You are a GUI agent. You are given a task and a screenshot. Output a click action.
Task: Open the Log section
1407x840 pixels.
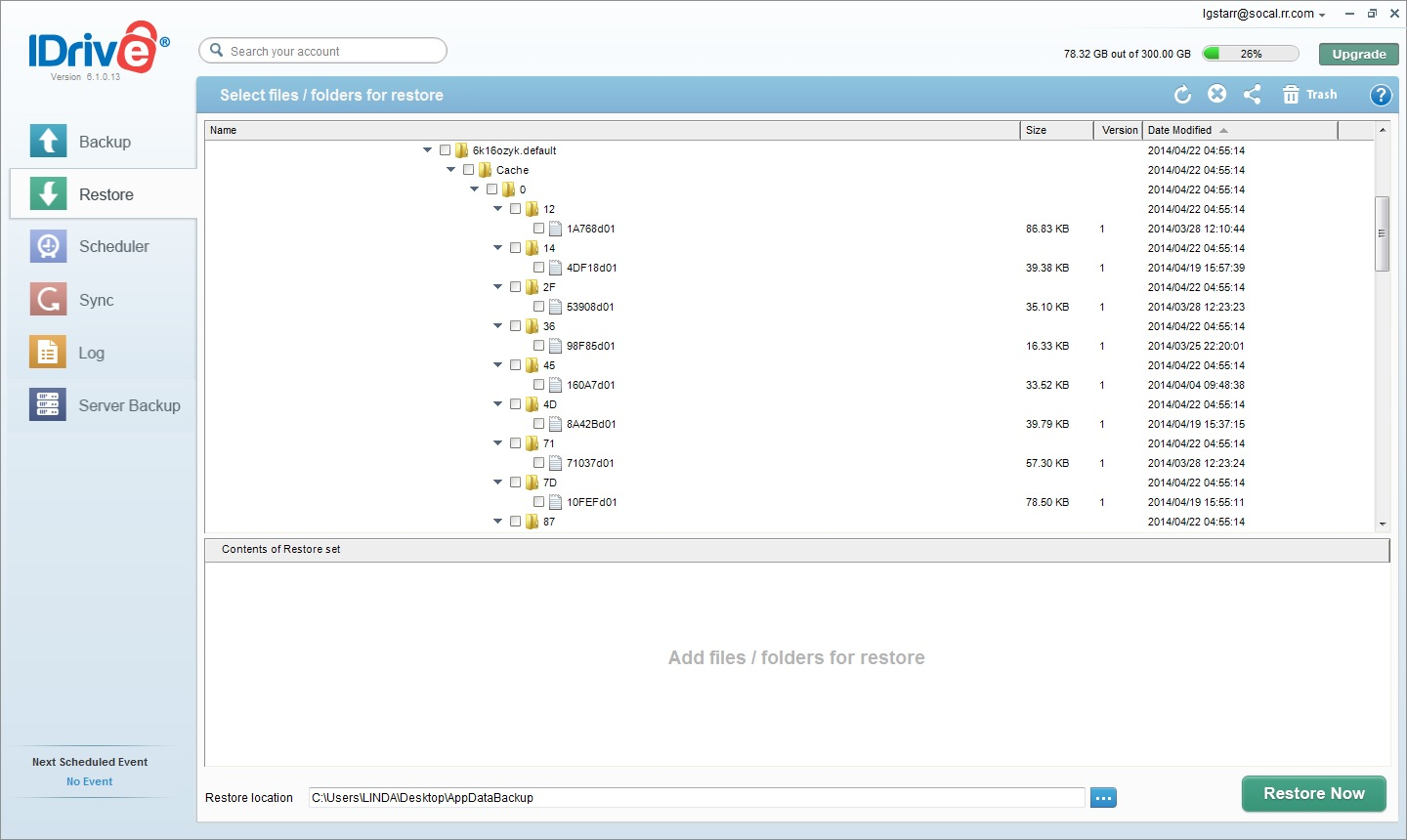[91, 353]
